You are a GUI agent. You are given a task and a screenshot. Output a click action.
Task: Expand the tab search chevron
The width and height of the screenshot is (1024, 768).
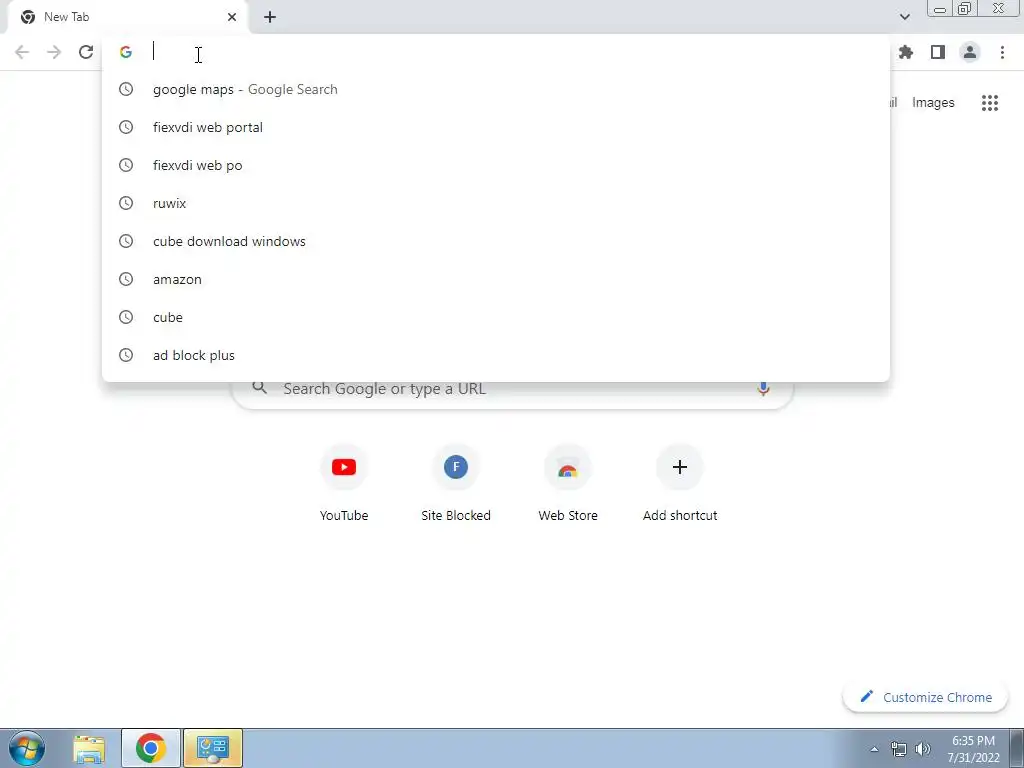pos(904,17)
